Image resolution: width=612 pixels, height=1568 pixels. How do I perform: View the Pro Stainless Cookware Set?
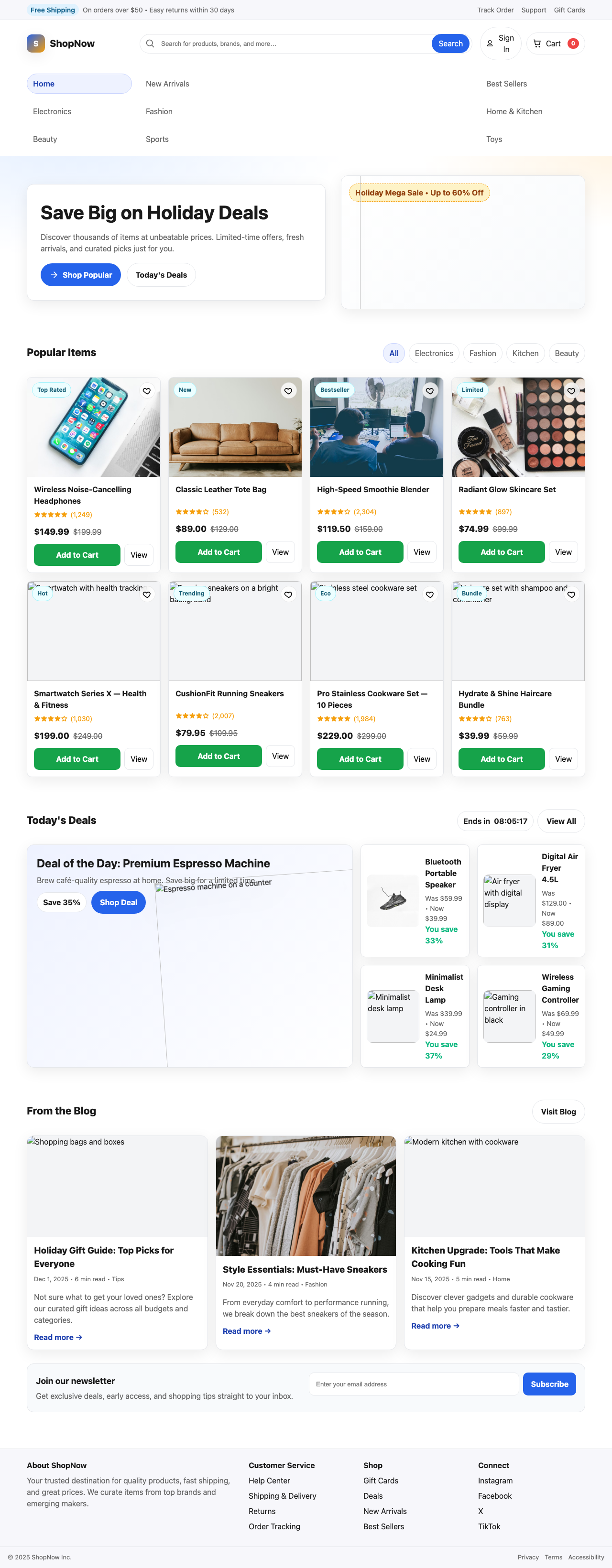(x=422, y=759)
